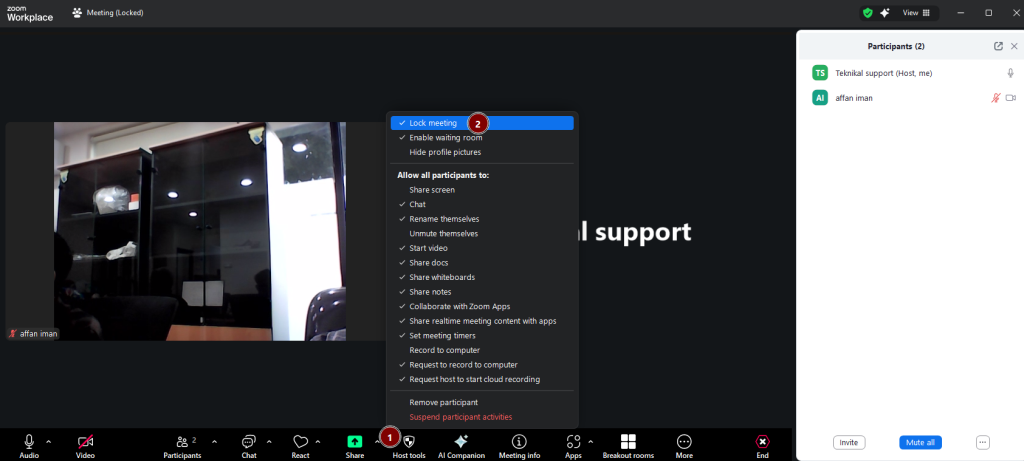Click the green Share screen icon
This screenshot has width=1024, height=461.
[355, 441]
